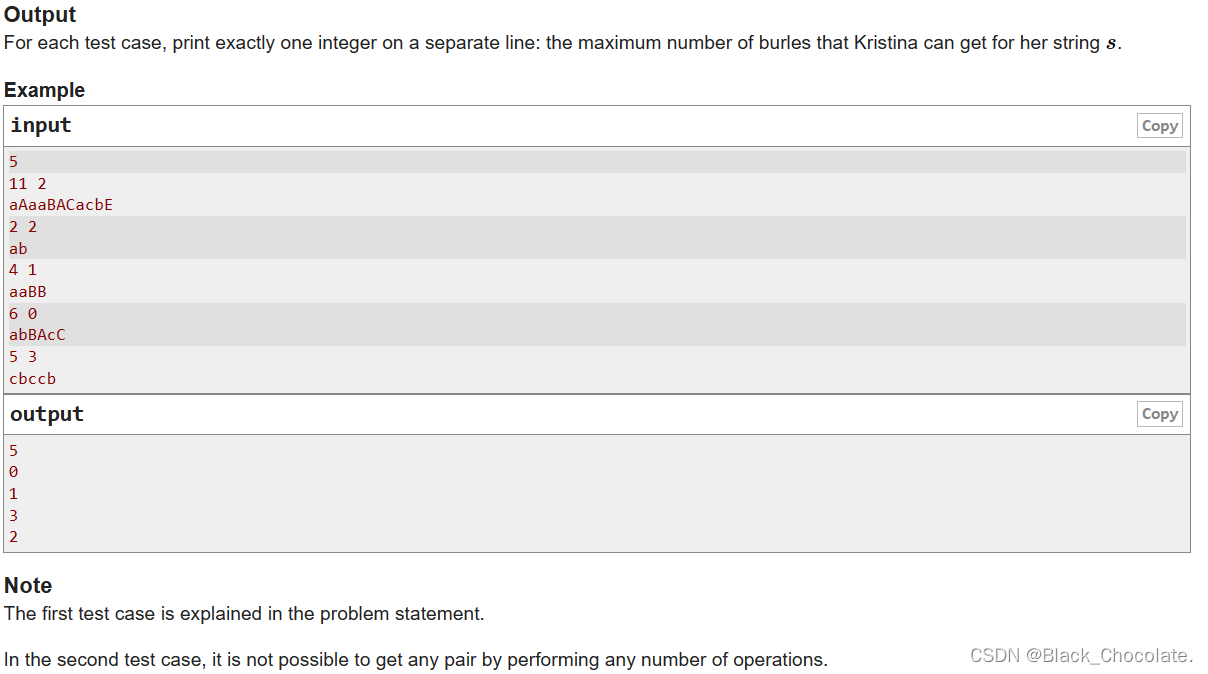Screen dimensions: 1208x674
Task: Click the 'Note' section heading
Action: pos(28,585)
